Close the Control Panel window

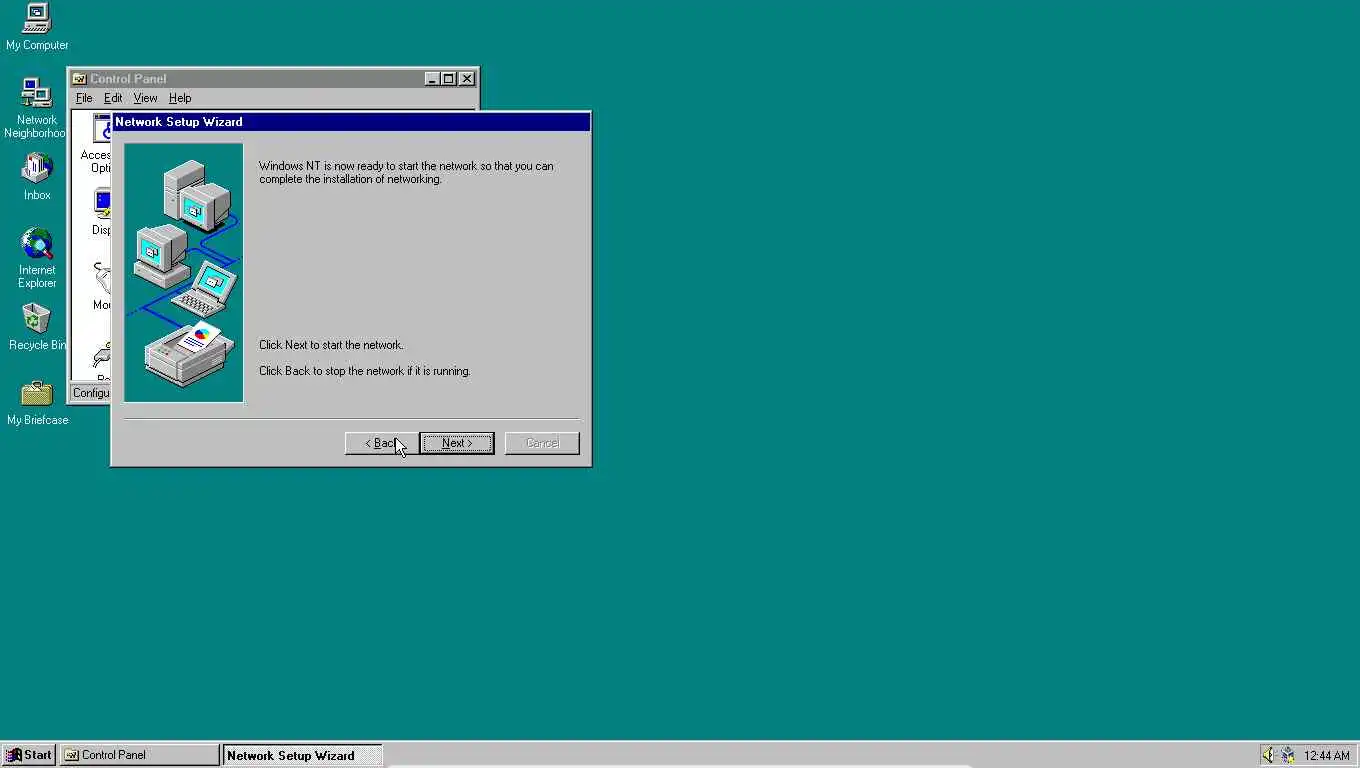(x=467, y=79)
